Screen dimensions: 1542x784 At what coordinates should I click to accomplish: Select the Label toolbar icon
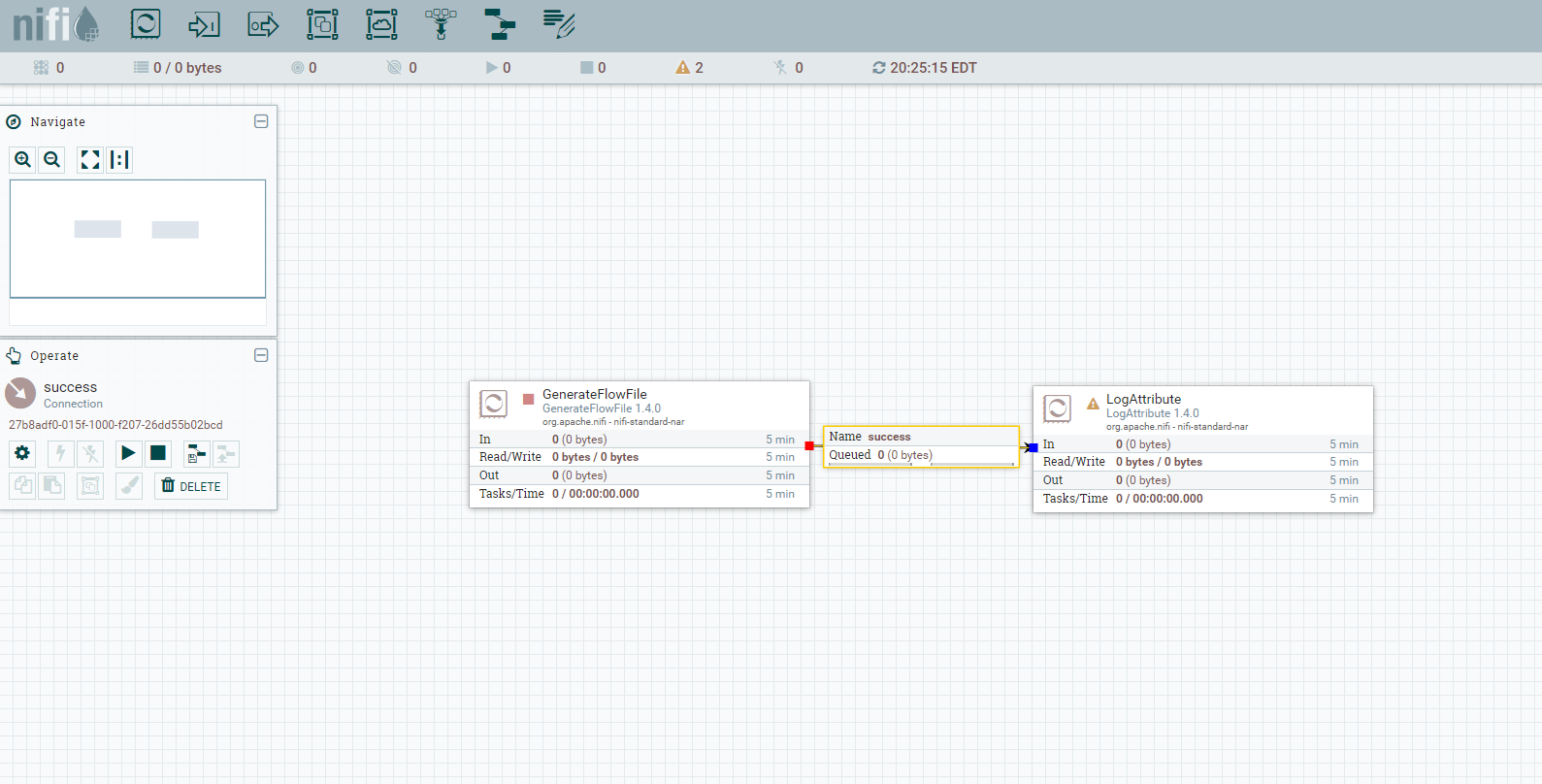pos(559,24)
